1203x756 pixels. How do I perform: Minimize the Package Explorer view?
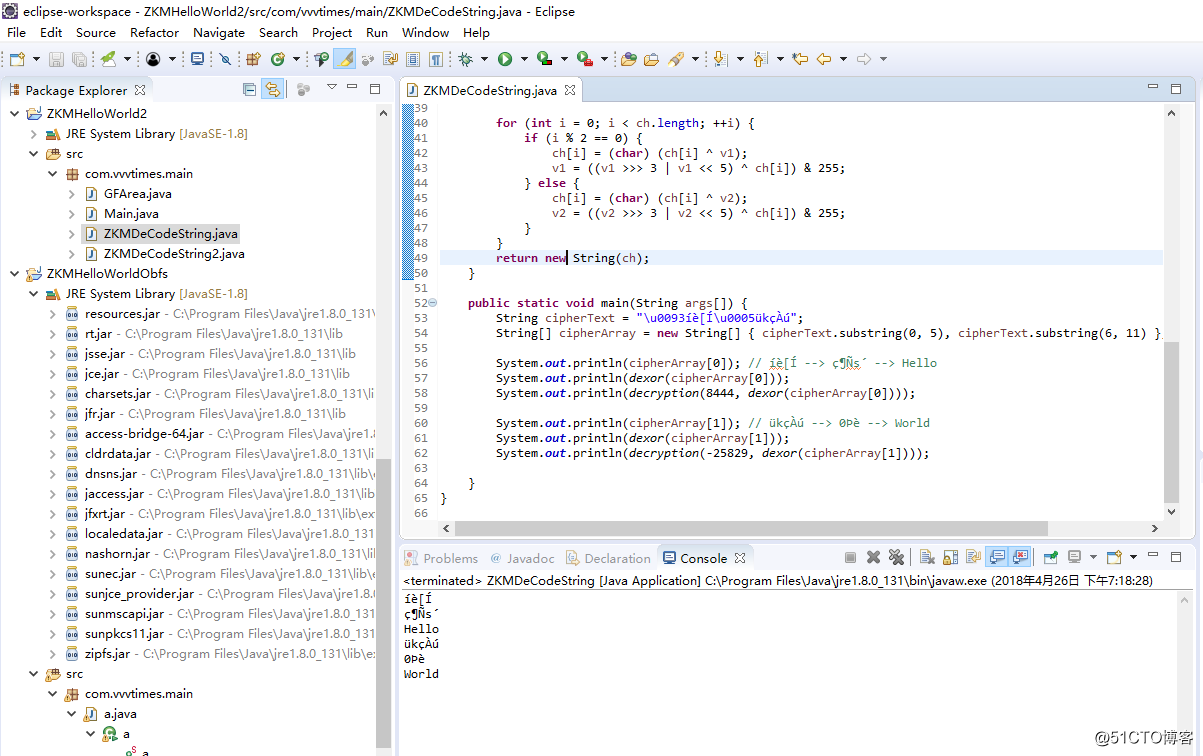(352, 88)
